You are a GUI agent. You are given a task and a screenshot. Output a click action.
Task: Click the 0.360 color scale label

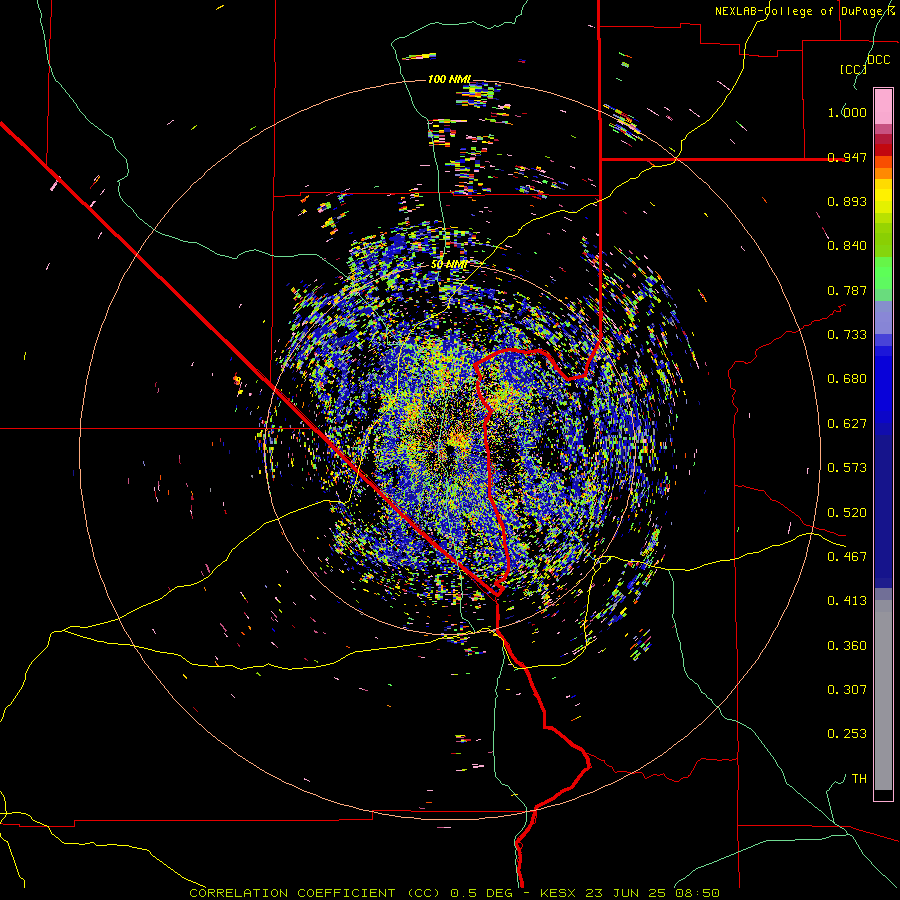847,646
